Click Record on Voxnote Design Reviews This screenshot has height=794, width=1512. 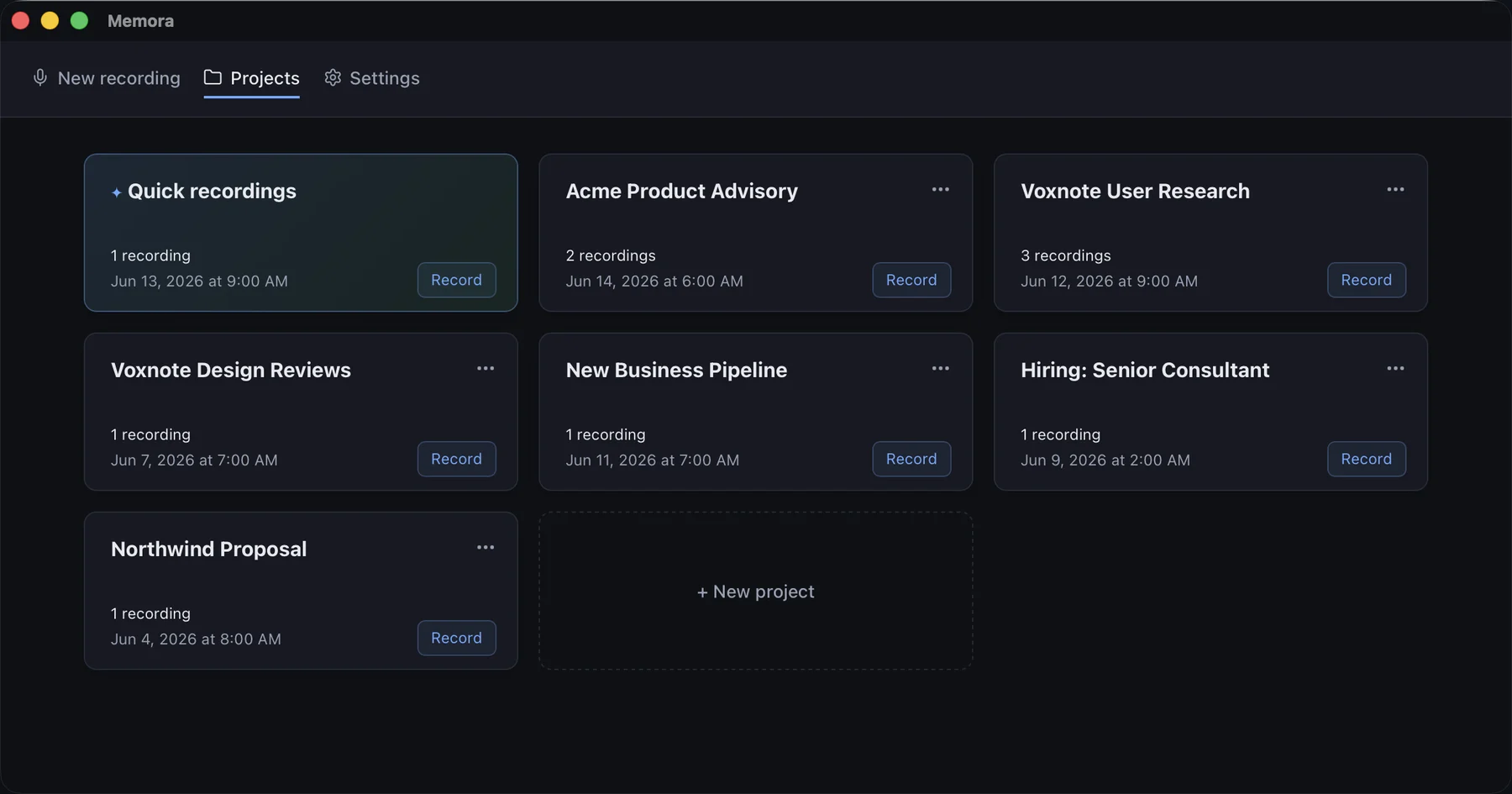pyautogui.click(x=457, y=459)
